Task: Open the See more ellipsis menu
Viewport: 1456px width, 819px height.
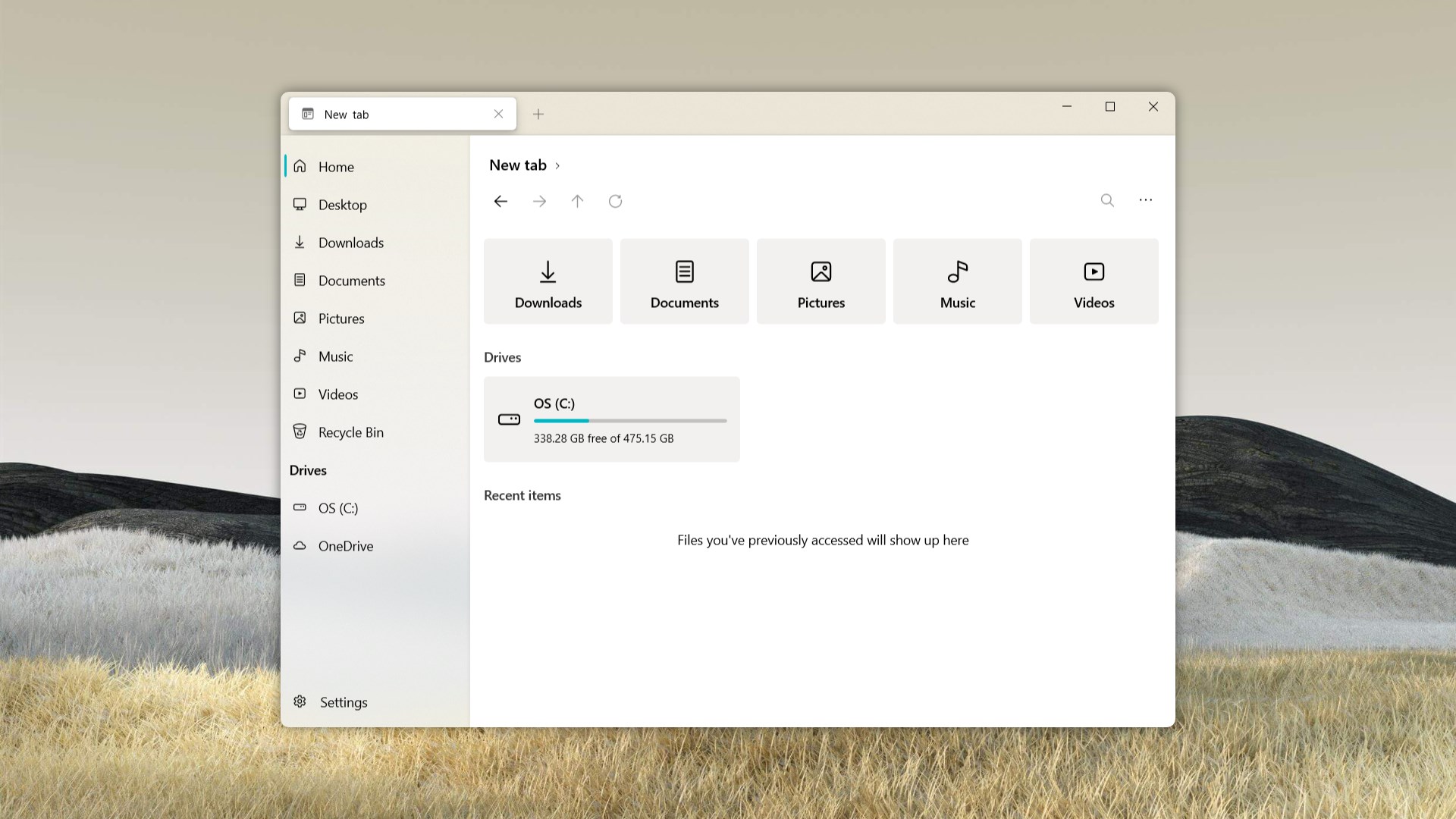Action: tap(1145, 201)
